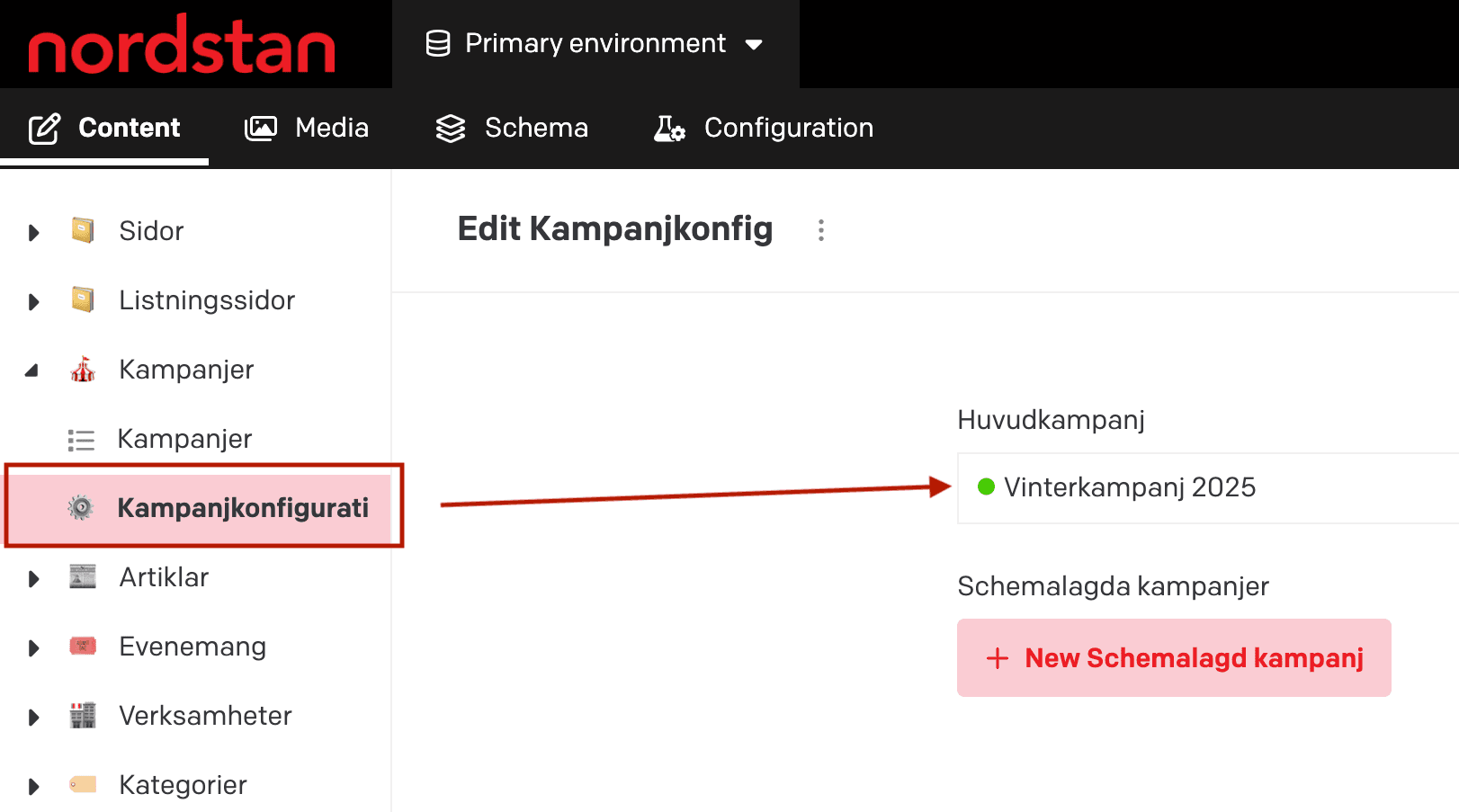Click the database icon beside Primary environment
This screenshot has height=812, width=1459.
[438, 42]
